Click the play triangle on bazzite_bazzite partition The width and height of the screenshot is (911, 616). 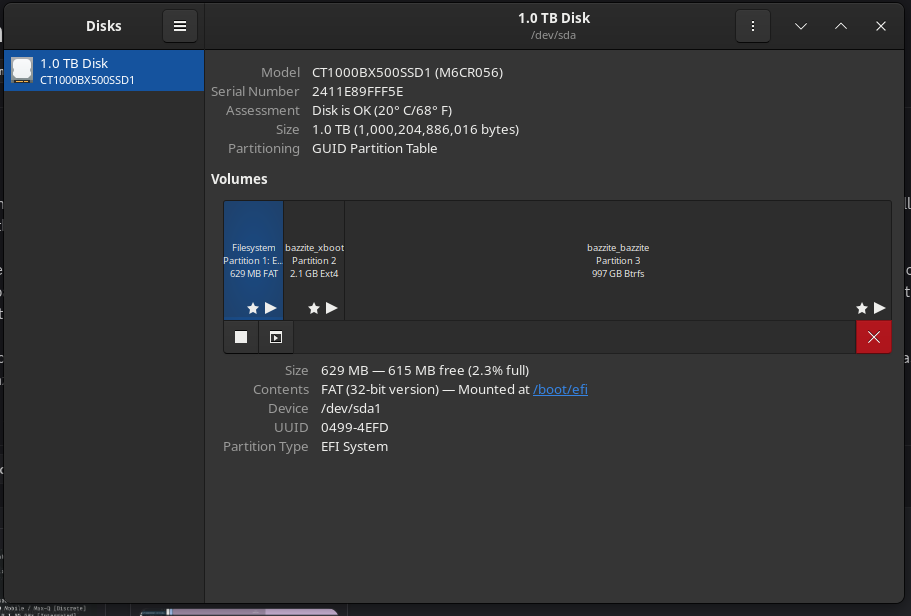[880, 308]
